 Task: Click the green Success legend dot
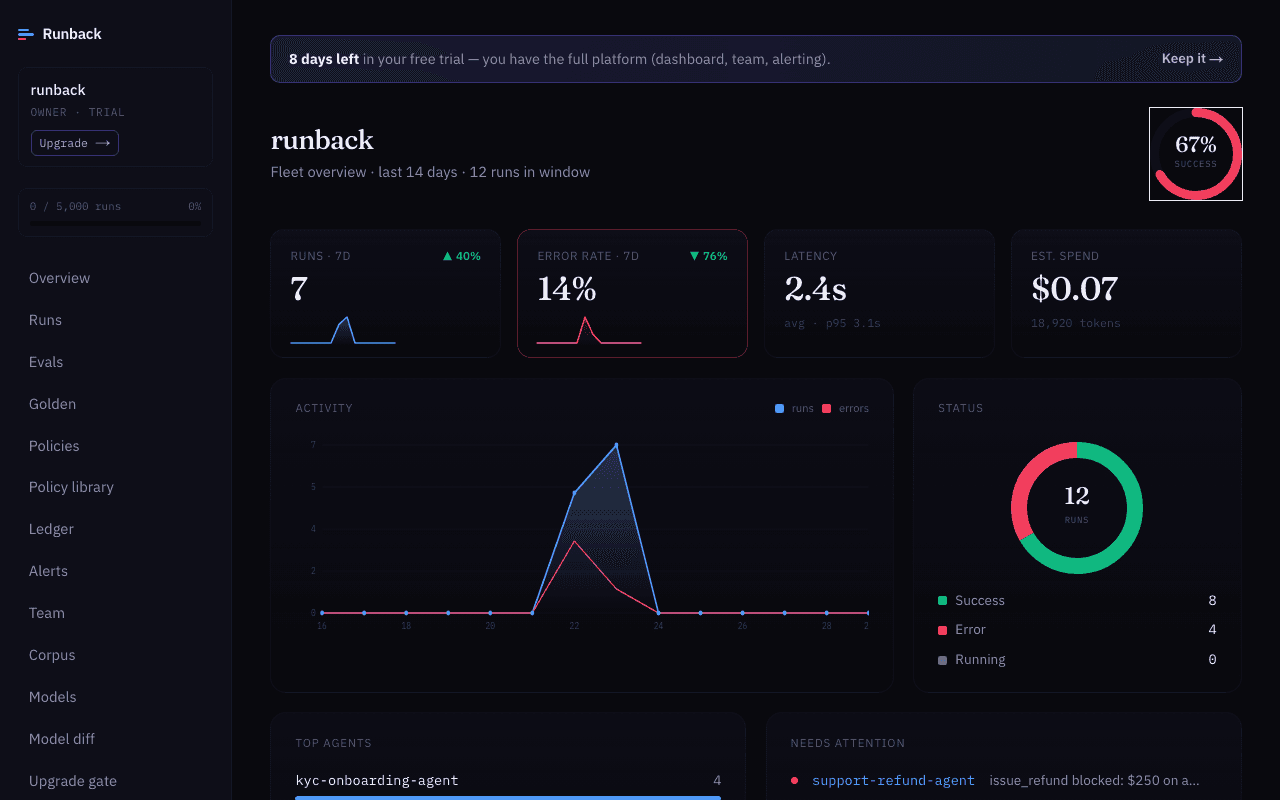942,601
